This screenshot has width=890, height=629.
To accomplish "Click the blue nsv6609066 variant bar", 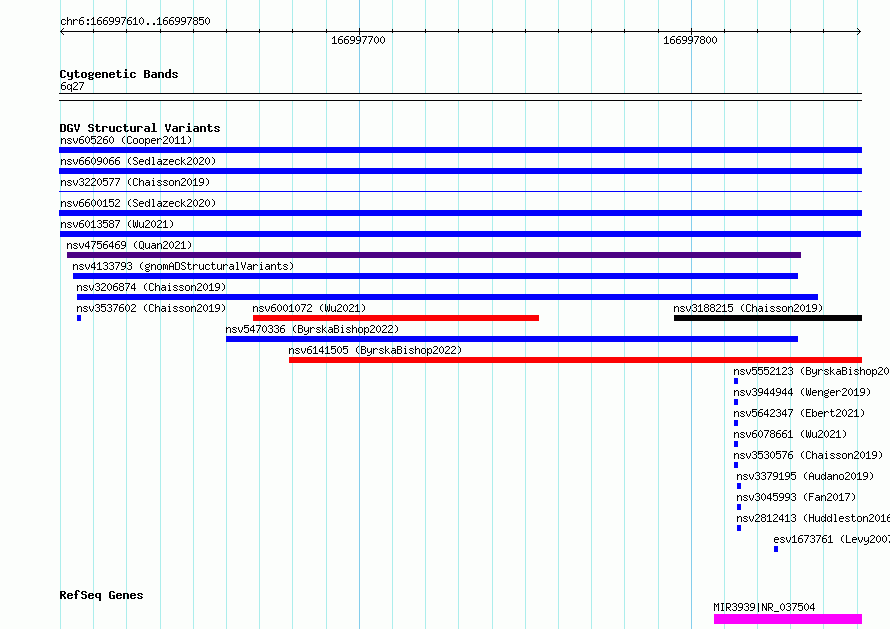I will (x=460, y=171).
